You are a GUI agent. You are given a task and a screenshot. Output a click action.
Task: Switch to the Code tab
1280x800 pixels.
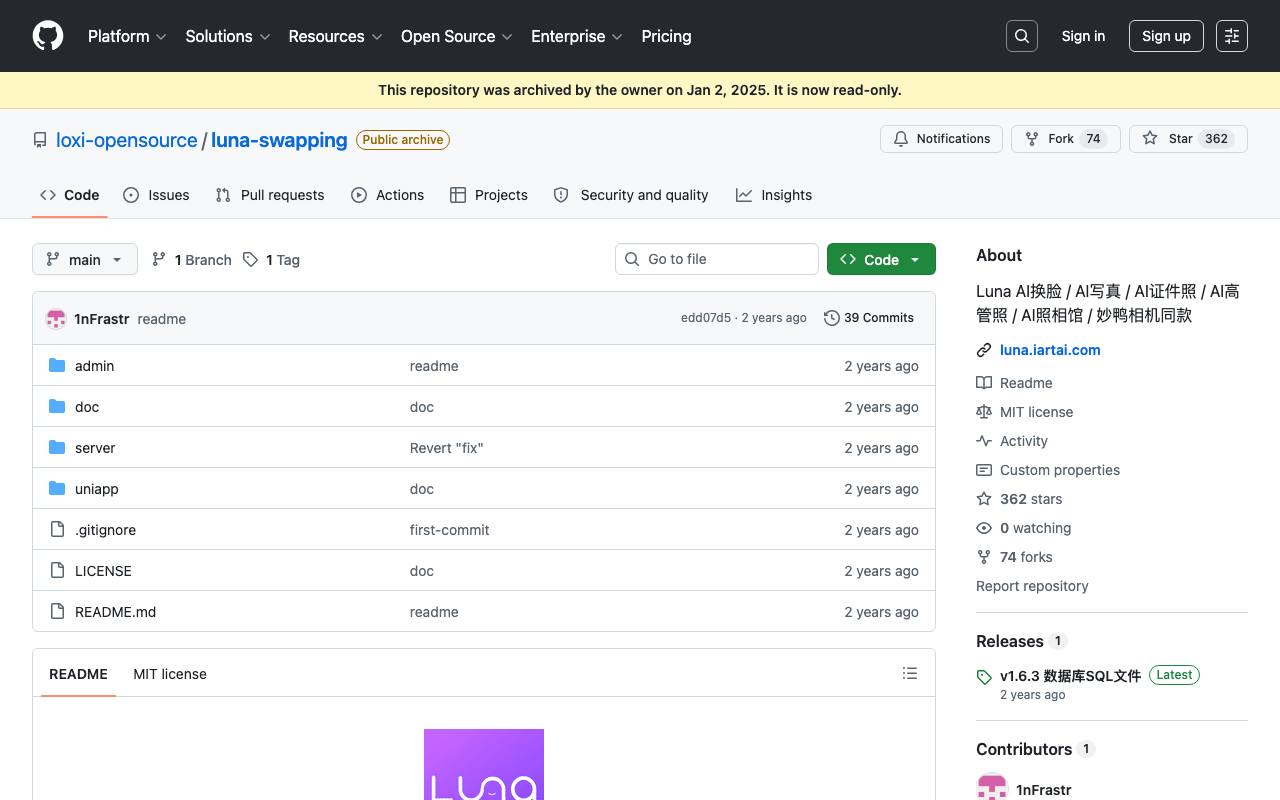[x=70, y=195]
